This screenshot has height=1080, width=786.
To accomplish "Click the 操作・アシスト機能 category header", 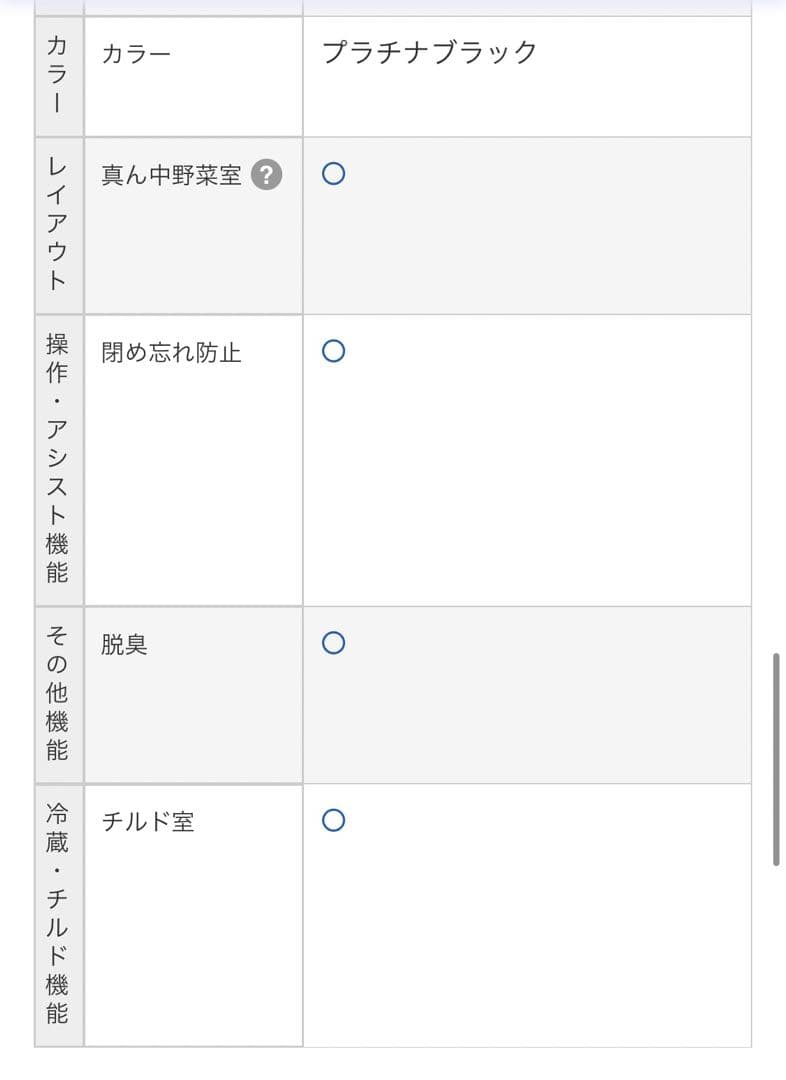I will point(58,459).
